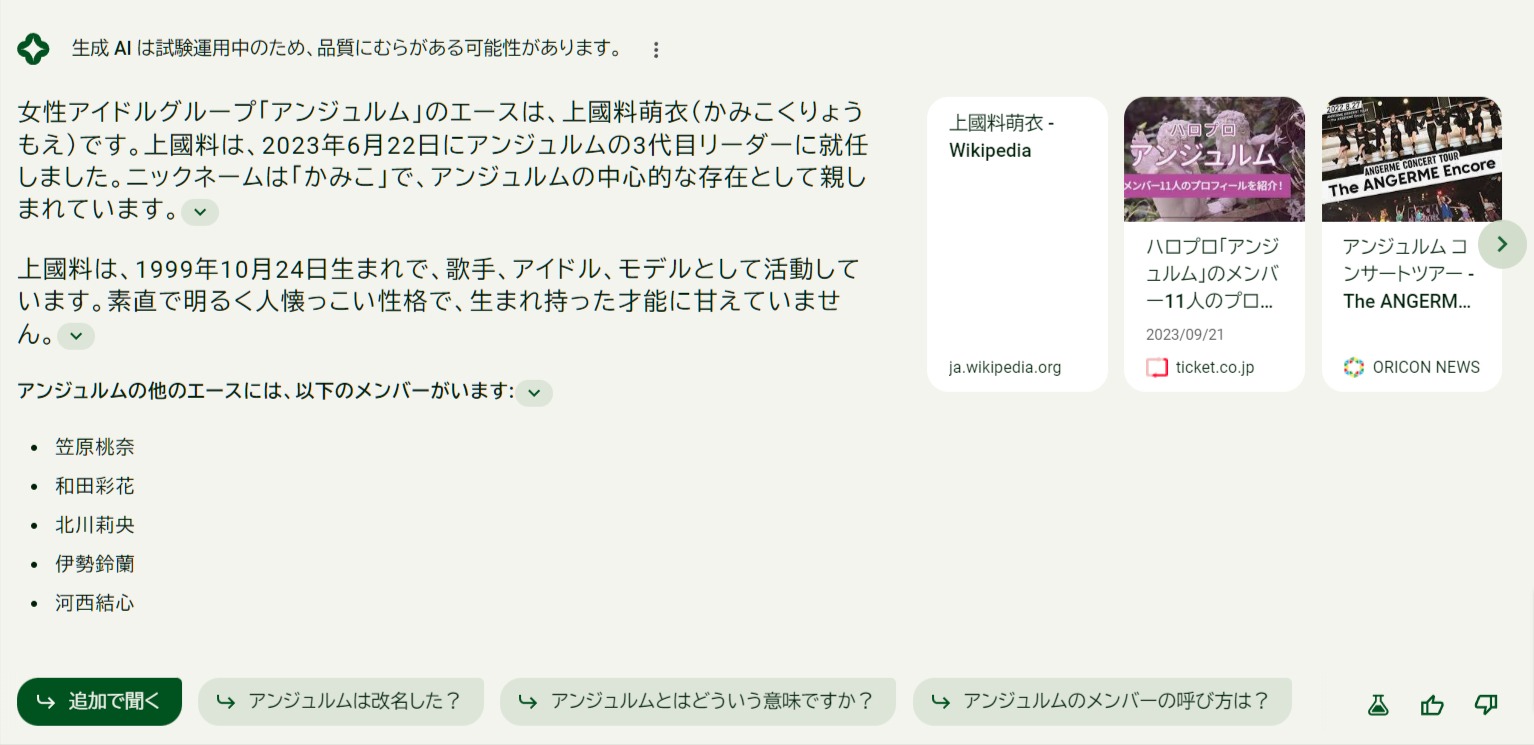Image resolution: width=1534 pixels, height=745 pixels.
Task: Click the list item 笠原桃奈
Action: (x=95, y=447)
